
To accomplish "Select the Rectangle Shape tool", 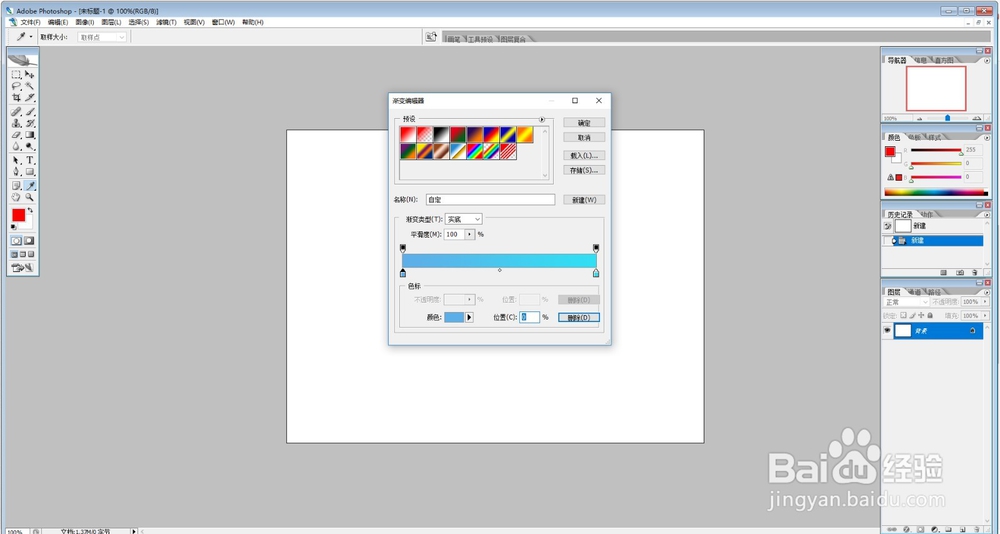I will 29,172.
